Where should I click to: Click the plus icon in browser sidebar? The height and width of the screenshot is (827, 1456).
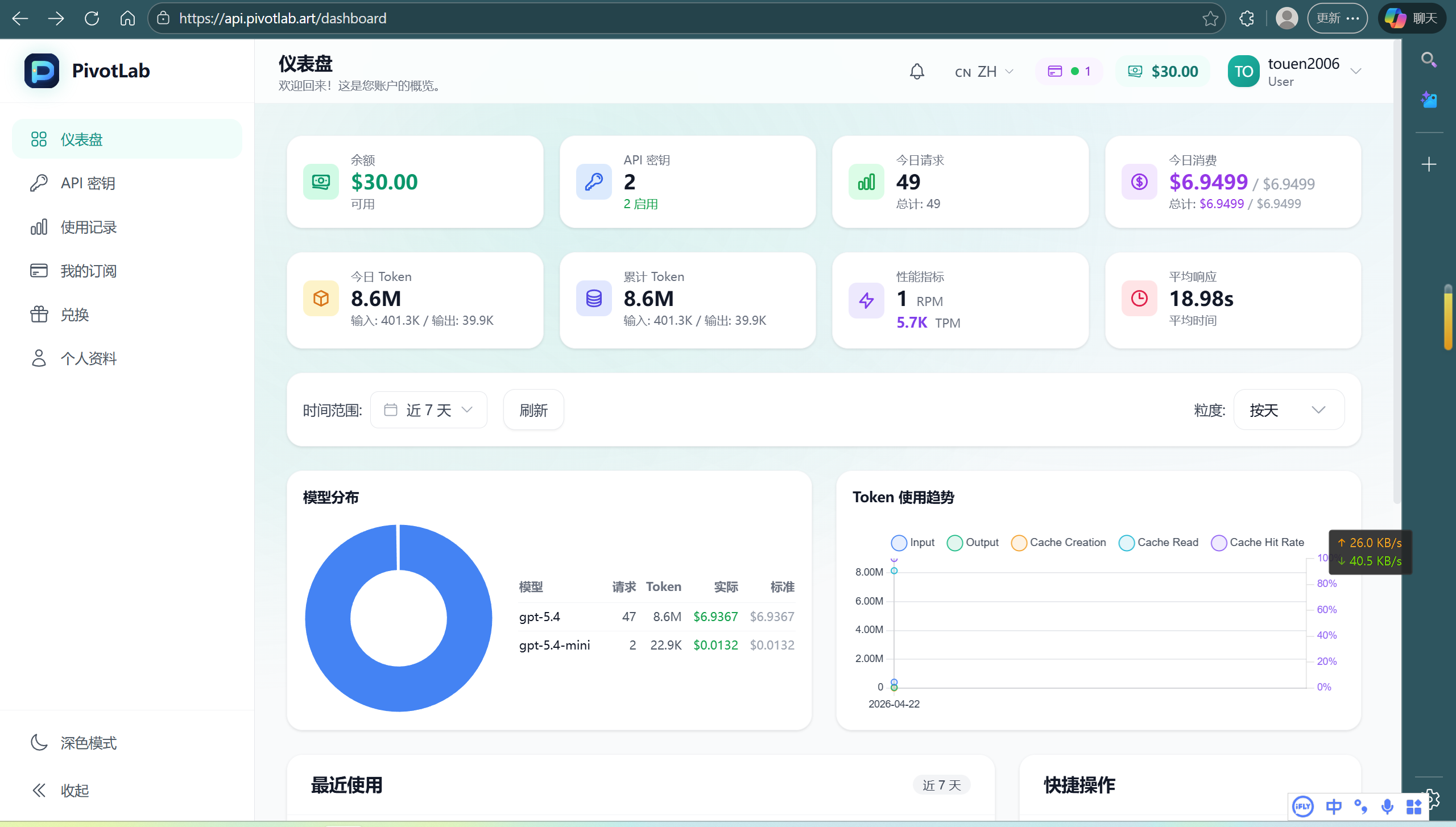pos(1429,164)
